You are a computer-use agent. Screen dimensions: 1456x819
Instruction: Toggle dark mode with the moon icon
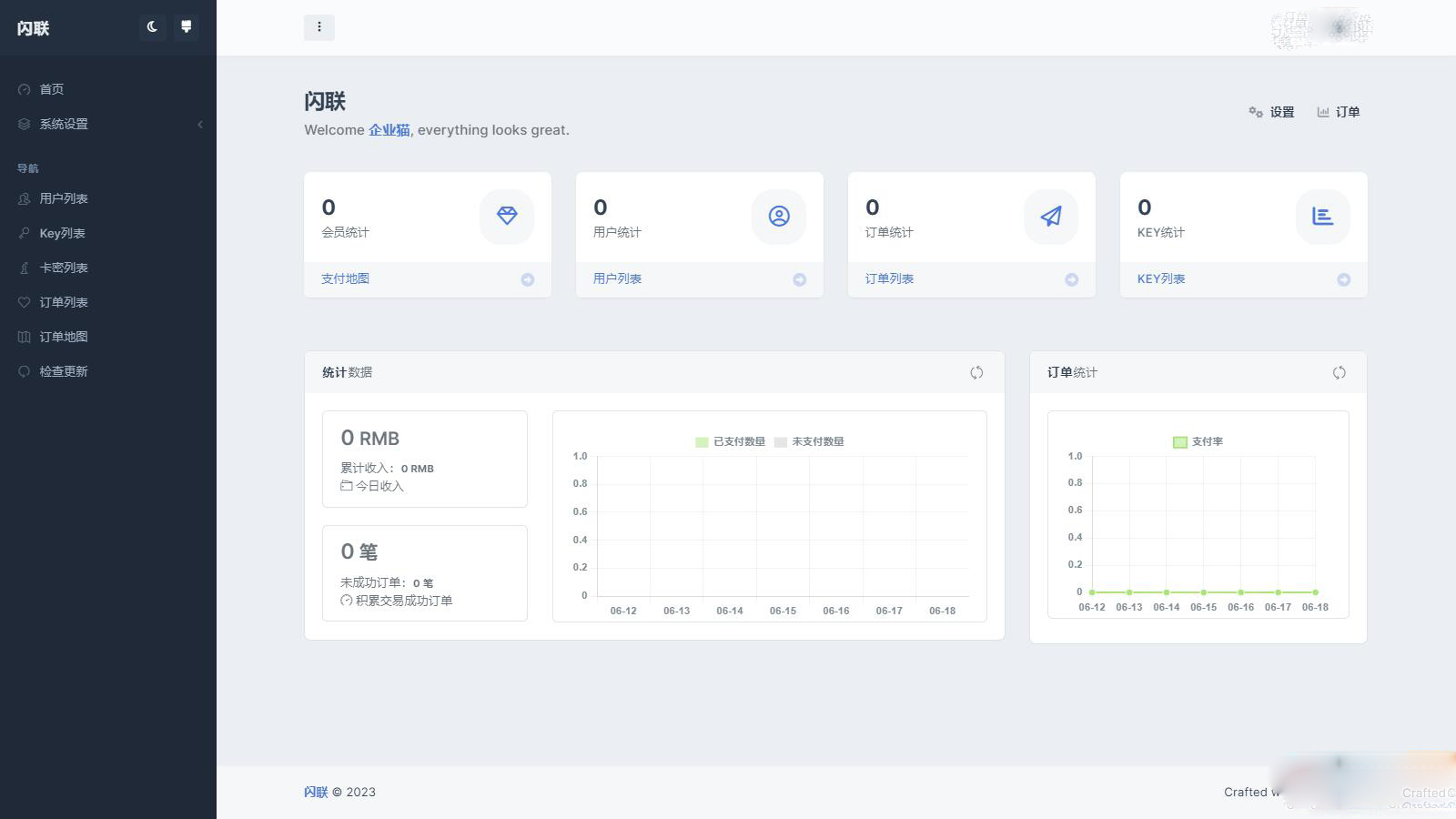pos(152,27)
